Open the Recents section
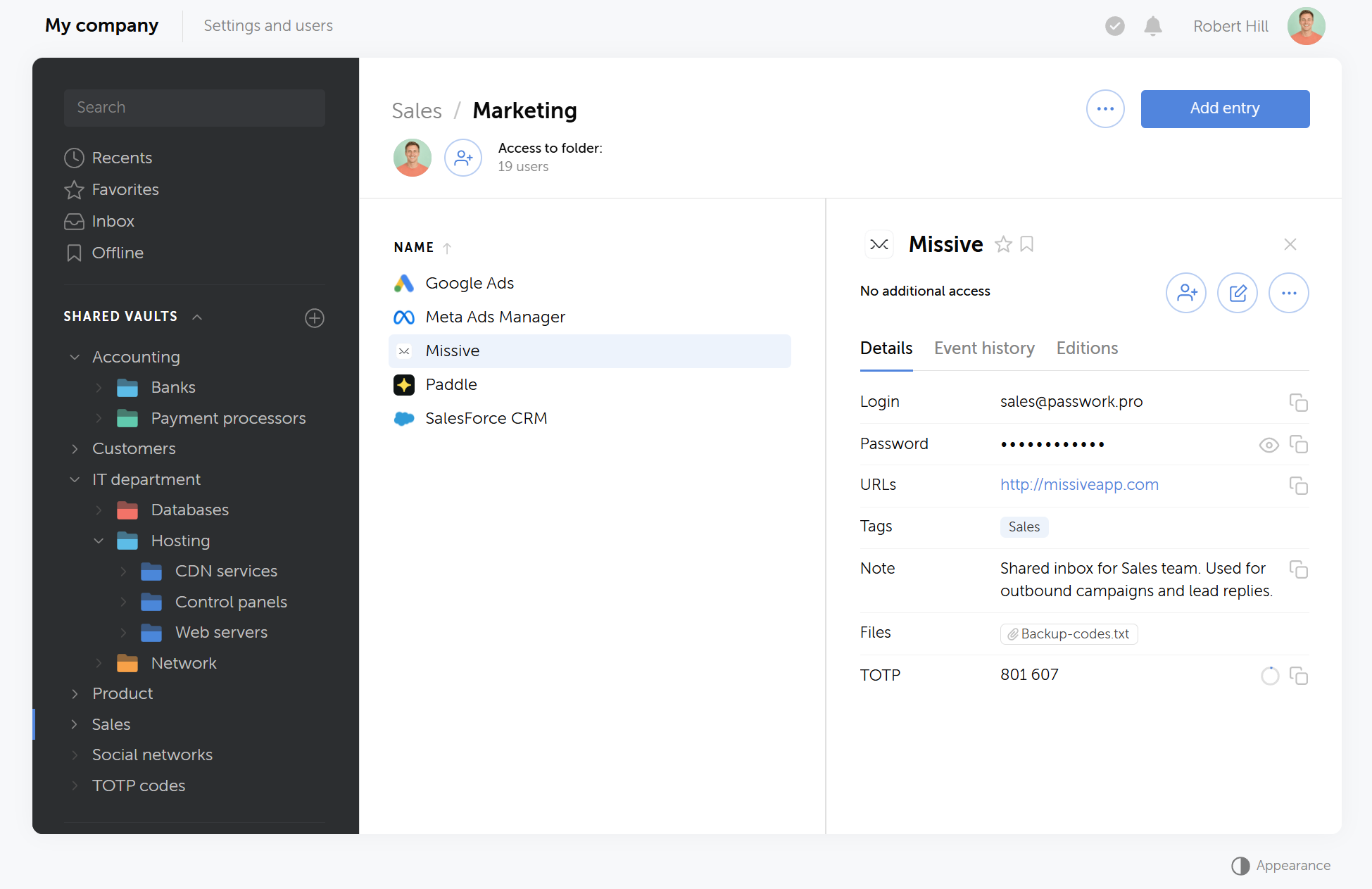Viewport: 1372px width, 889px height. [x=108, y=158]
